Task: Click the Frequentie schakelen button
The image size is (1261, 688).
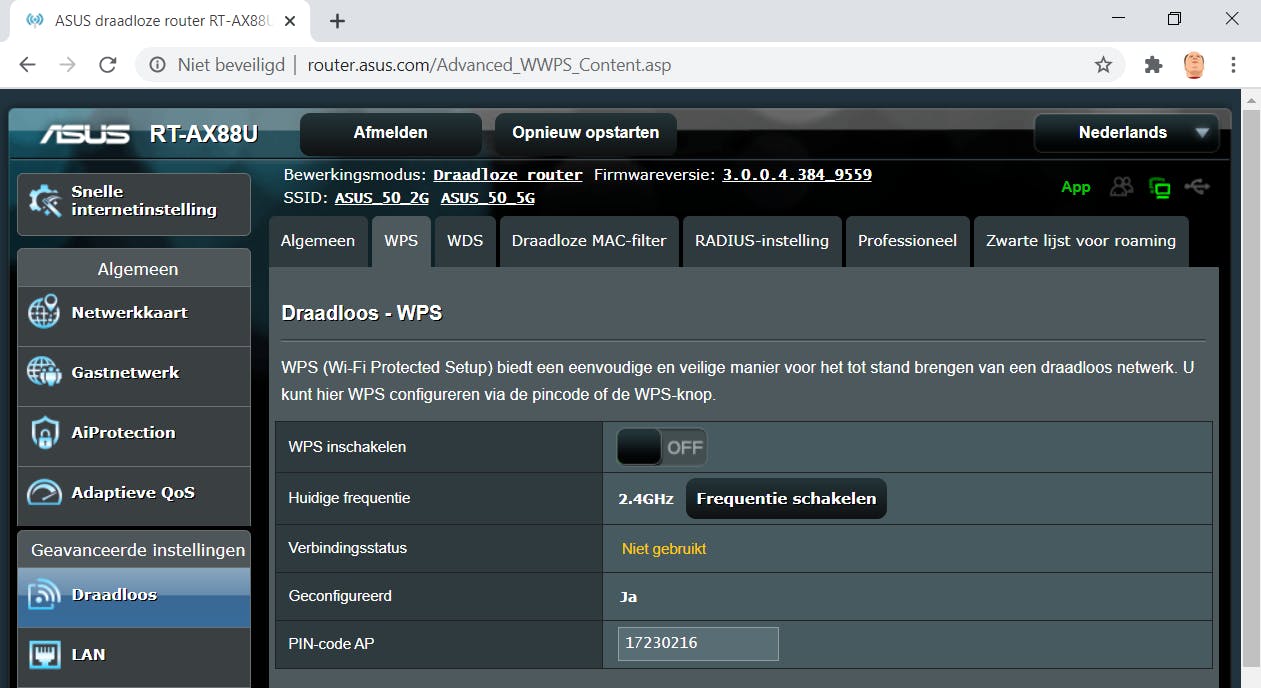Action: point(786,499)
